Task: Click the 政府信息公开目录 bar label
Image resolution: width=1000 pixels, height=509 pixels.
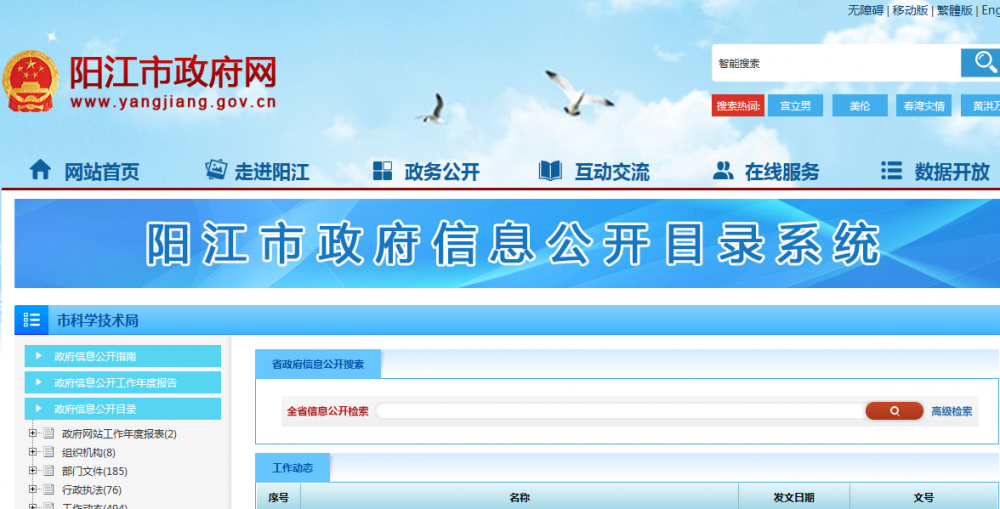Action: tap(95, 409)
